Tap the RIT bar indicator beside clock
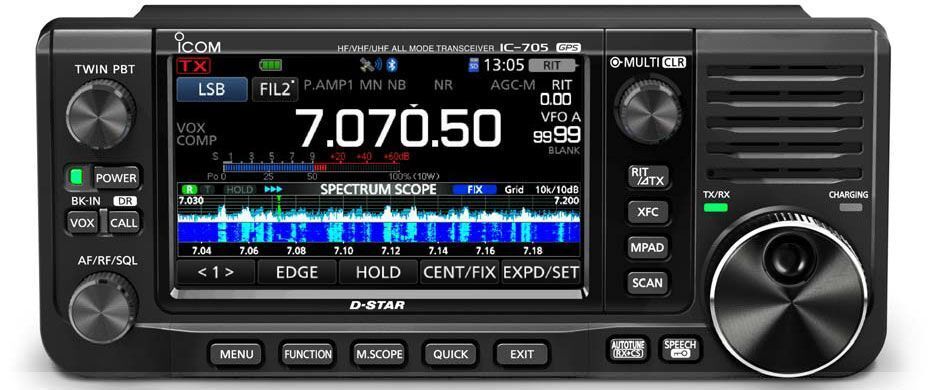 [x=553, y=65]
